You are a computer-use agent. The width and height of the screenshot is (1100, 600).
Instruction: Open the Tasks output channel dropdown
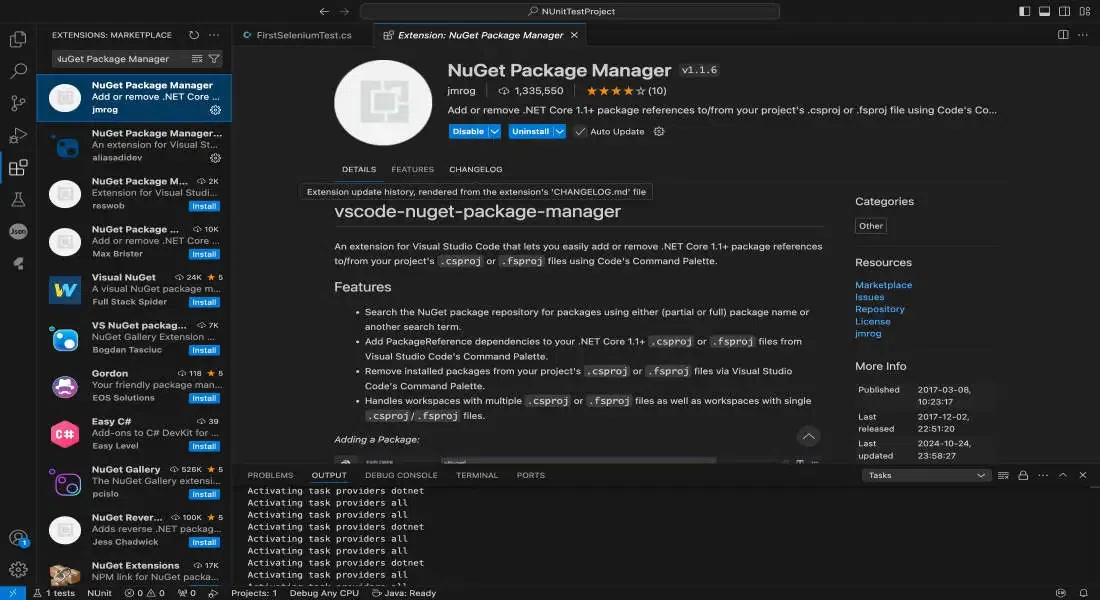926,475
